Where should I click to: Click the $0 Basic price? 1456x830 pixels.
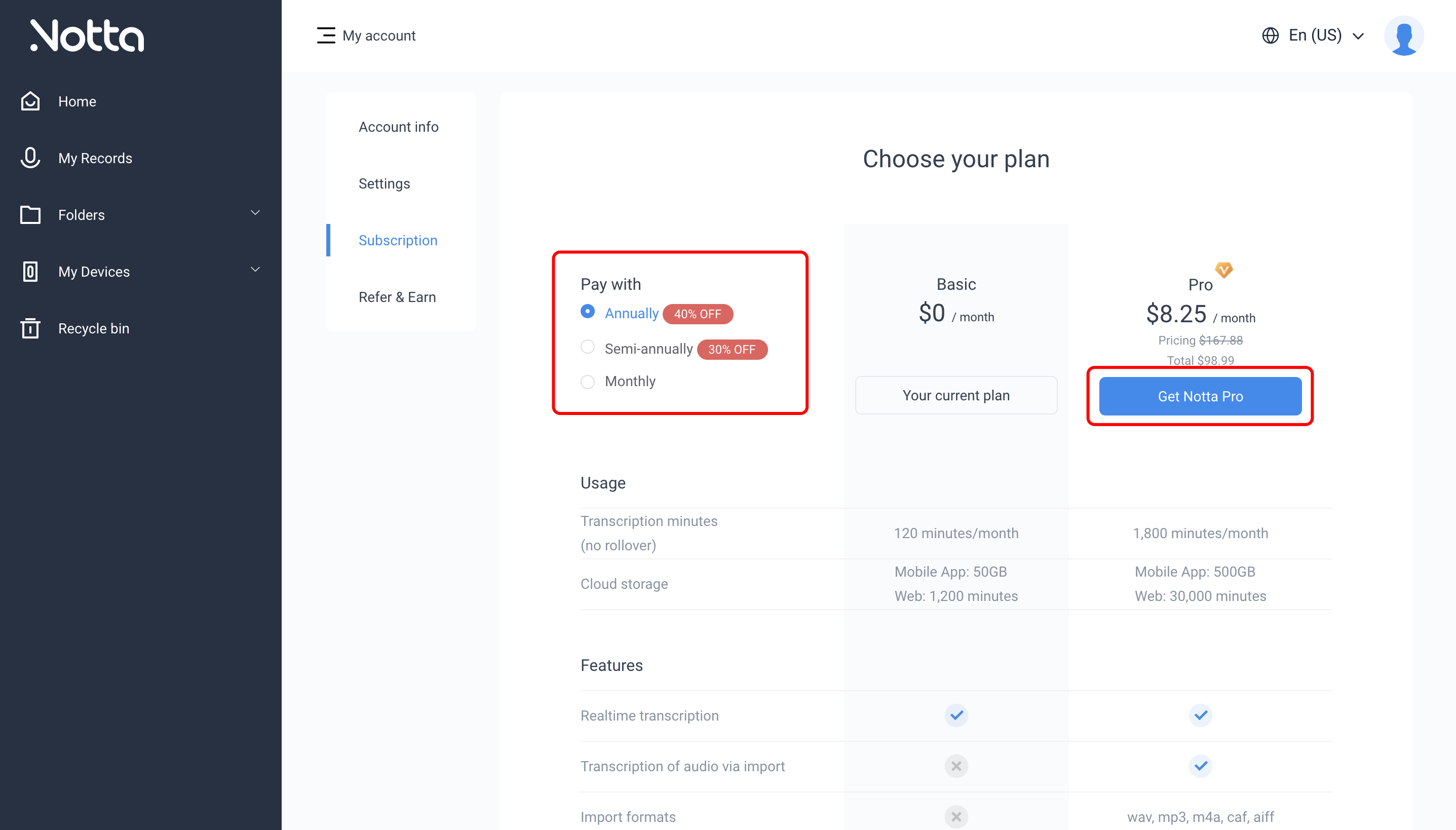coord(932,313)
